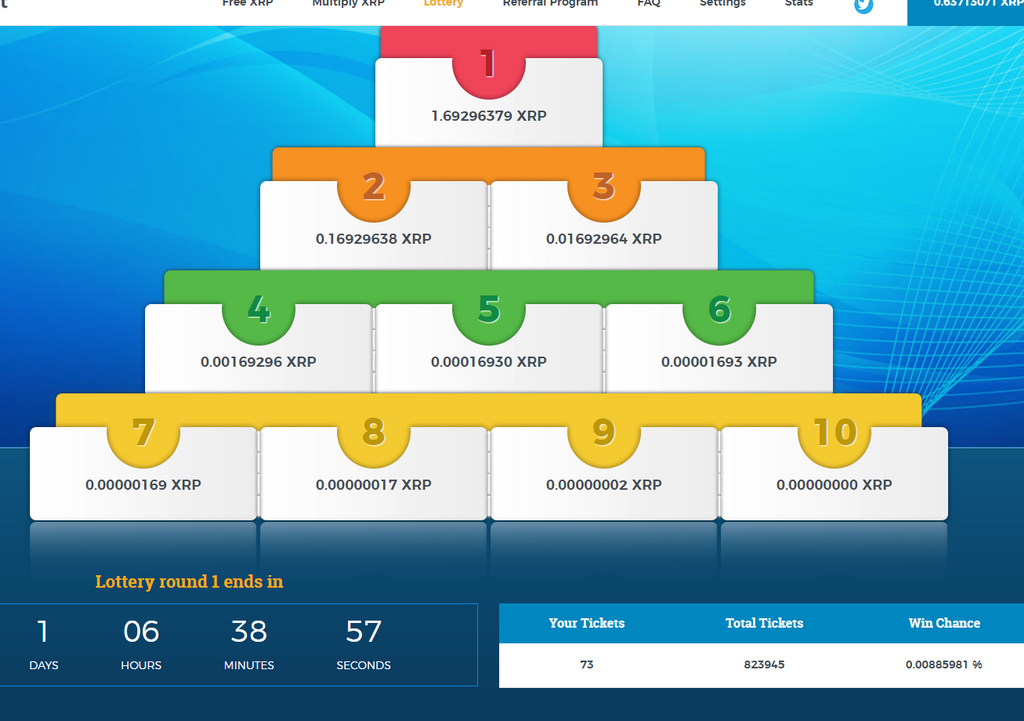Click the Win Chance column header

[944, 623]
